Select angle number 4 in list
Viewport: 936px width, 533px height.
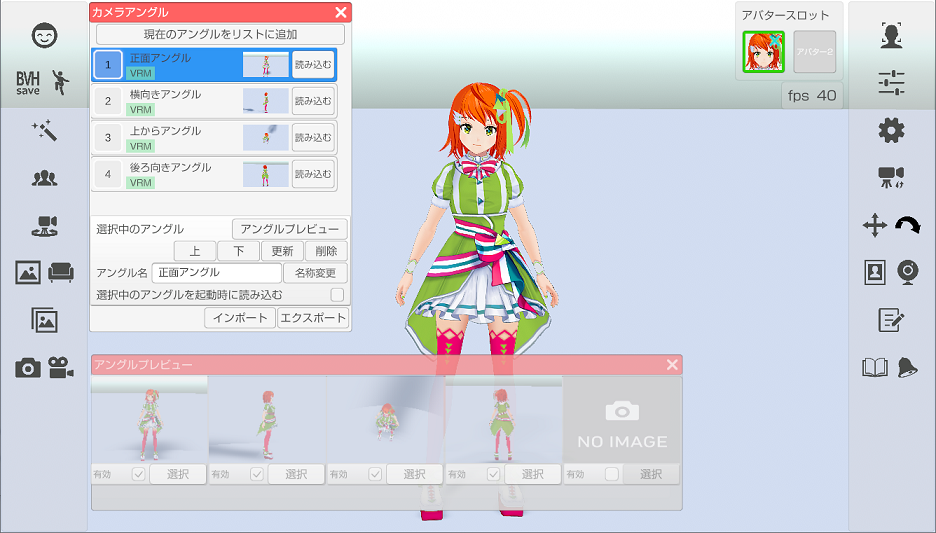108,174
